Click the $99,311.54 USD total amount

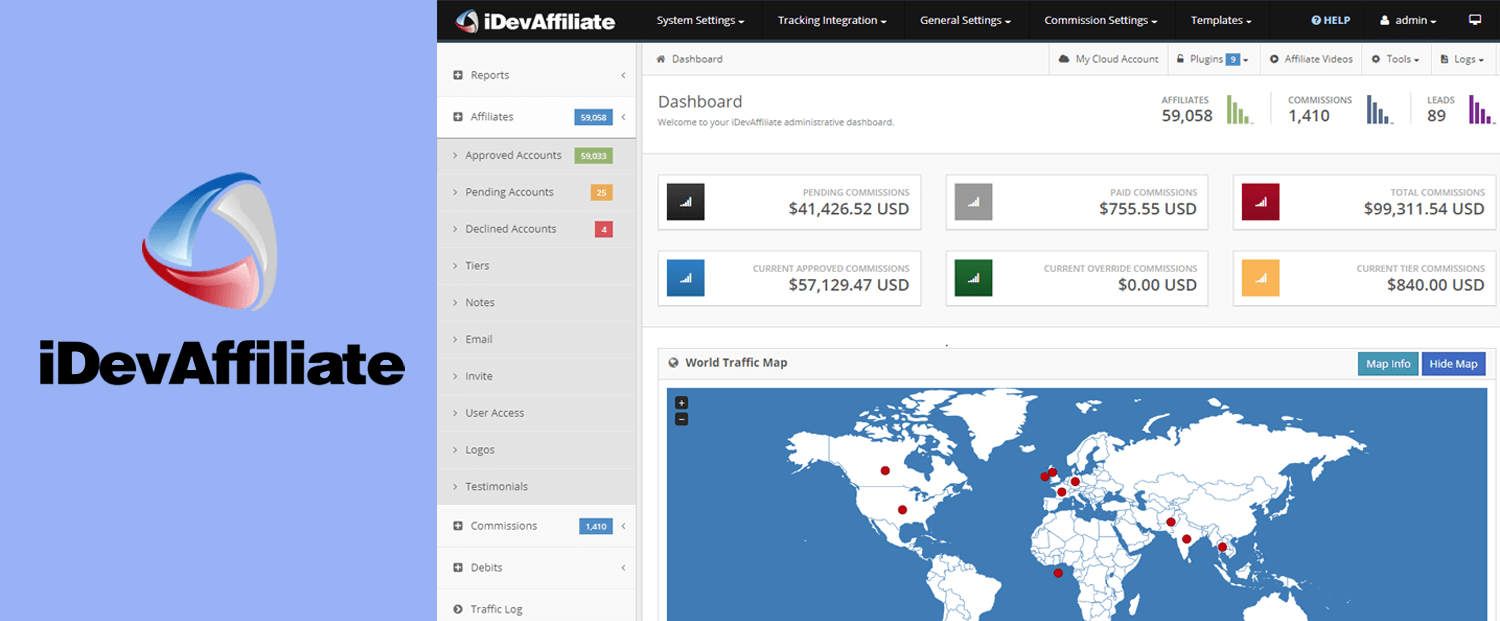(1424, 209)
